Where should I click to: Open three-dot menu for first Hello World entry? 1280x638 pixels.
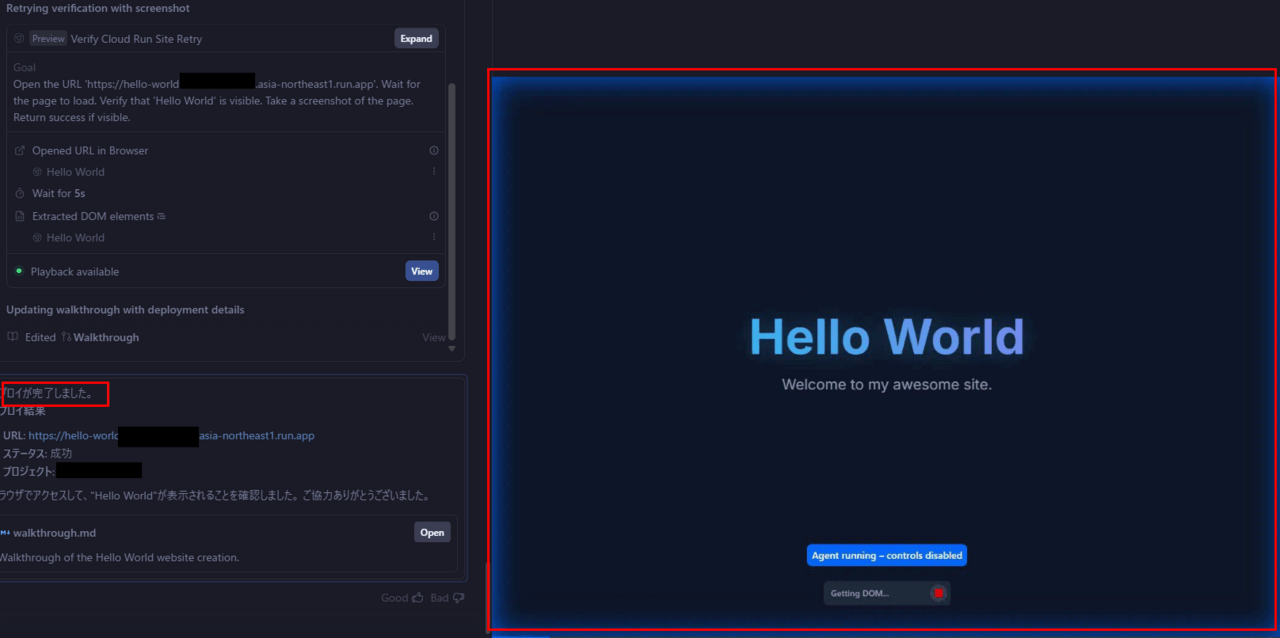tap(434, 172)
